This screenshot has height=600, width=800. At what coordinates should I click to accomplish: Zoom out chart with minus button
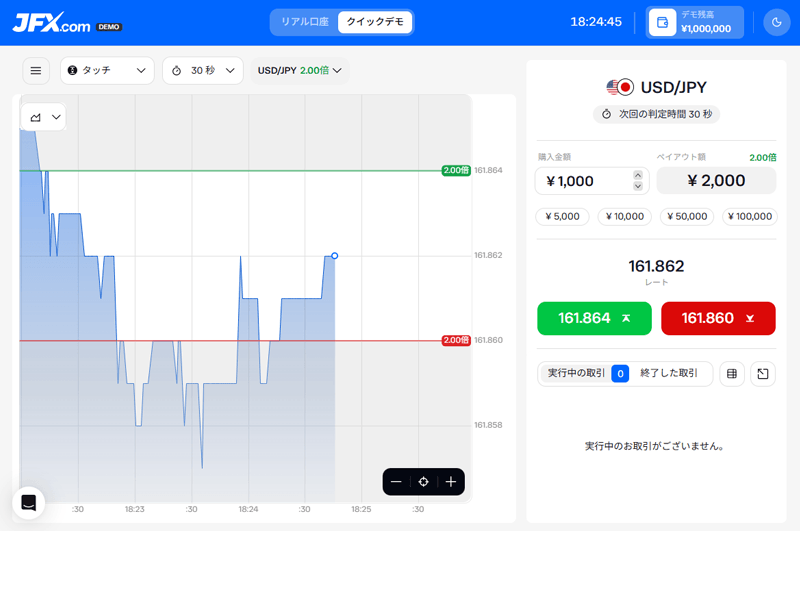coord(396,482)
